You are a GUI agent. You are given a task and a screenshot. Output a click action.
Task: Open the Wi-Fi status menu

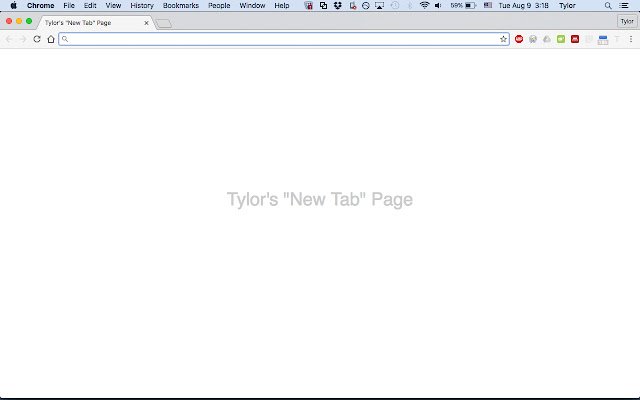(424, 6)
